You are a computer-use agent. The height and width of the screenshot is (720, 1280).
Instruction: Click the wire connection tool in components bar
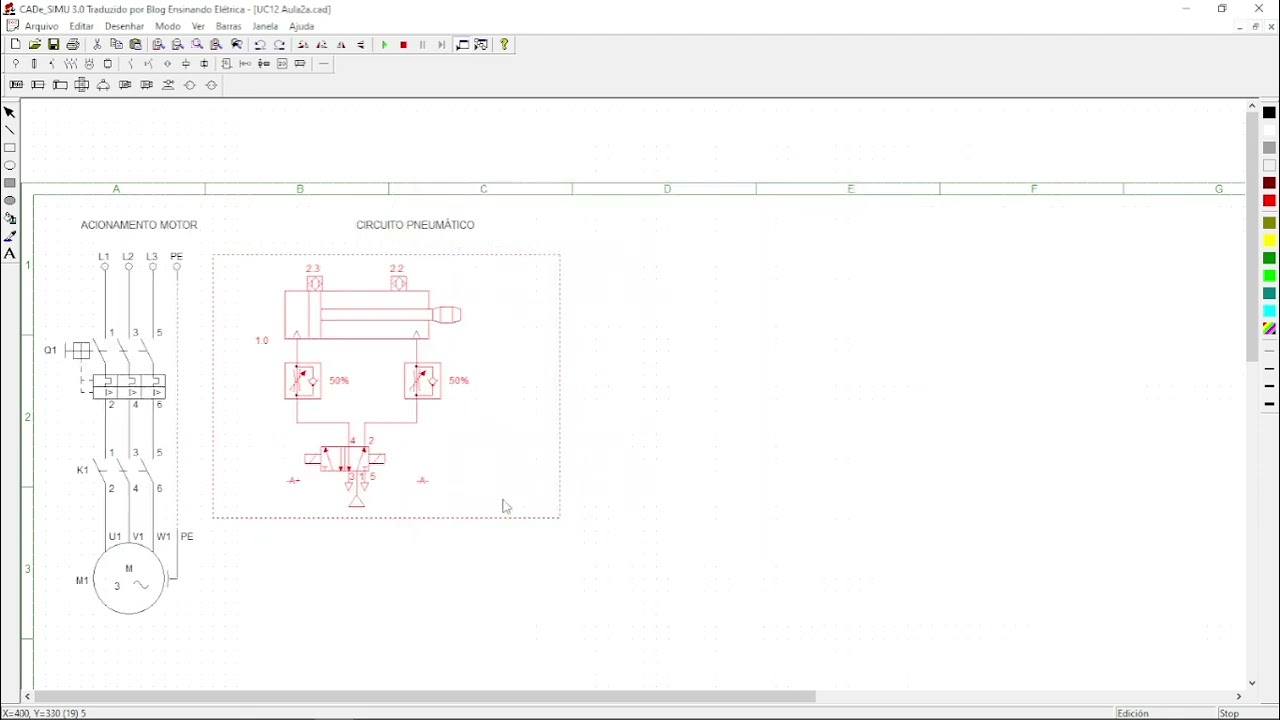coord(324,64)
